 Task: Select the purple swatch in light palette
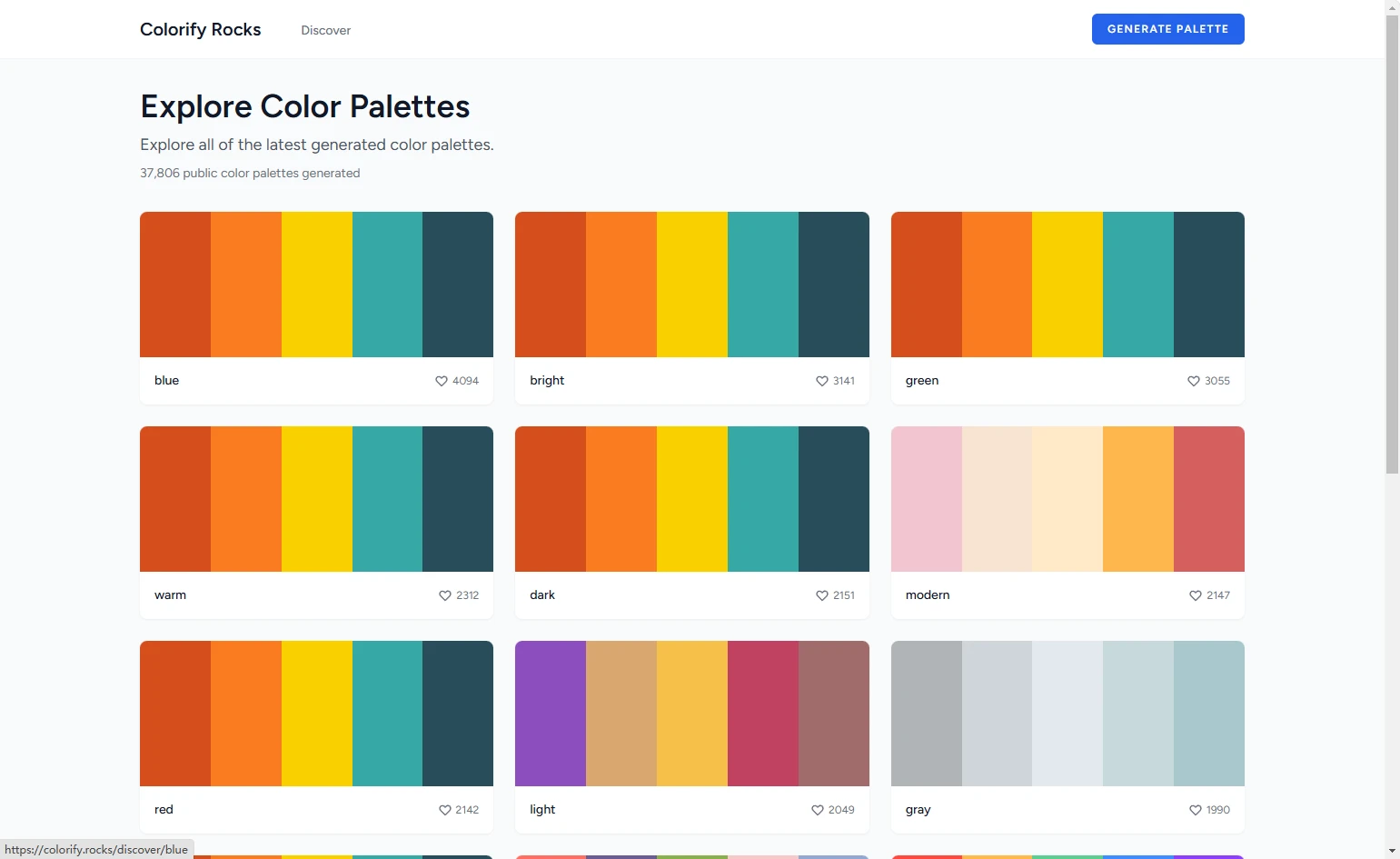(550, 714)
